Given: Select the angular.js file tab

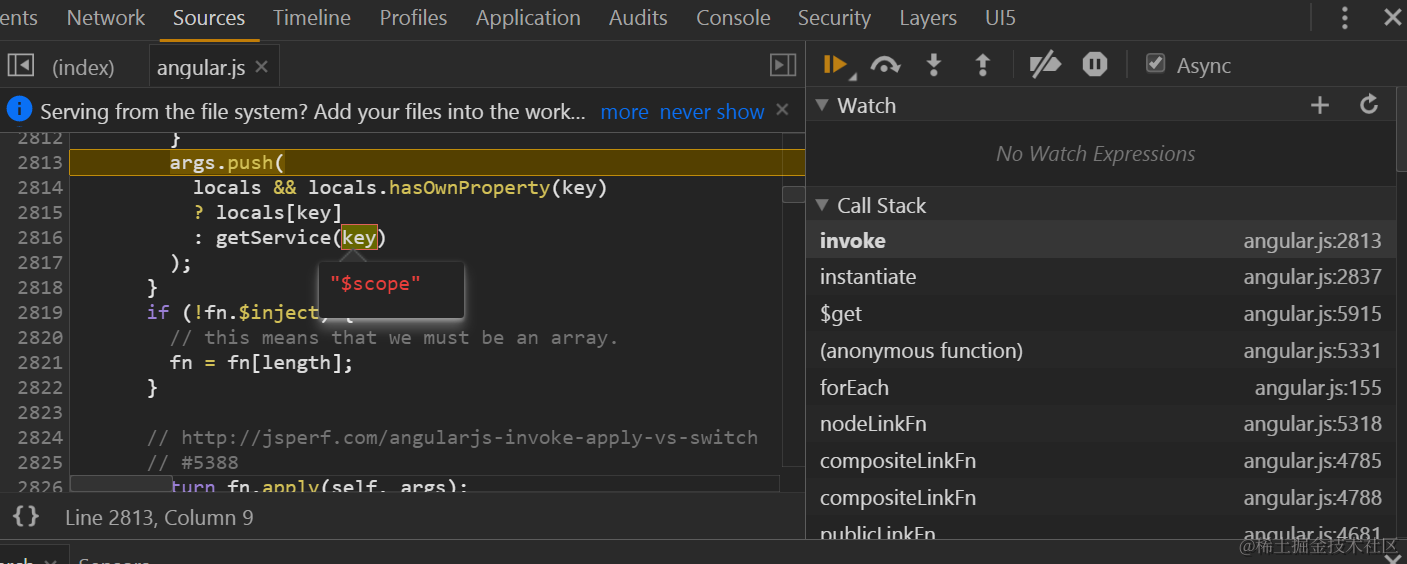Looking at the screenshot, I should [x=201, y=67].
